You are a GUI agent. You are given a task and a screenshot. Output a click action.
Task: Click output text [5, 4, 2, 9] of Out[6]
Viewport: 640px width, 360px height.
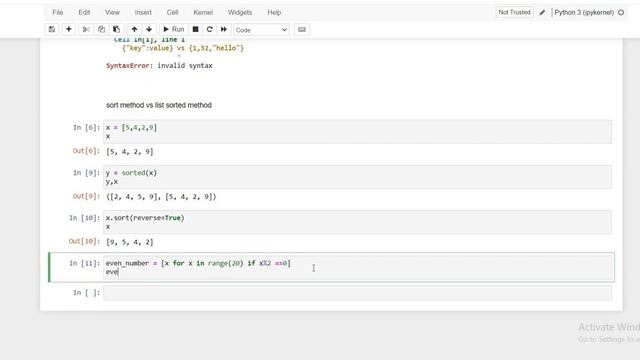[x=130, y=151]
